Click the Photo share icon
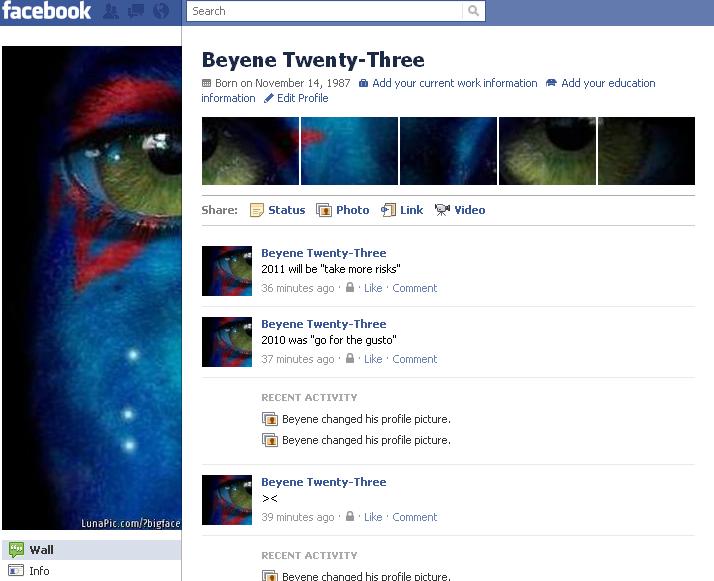 (x=324, y=210)
